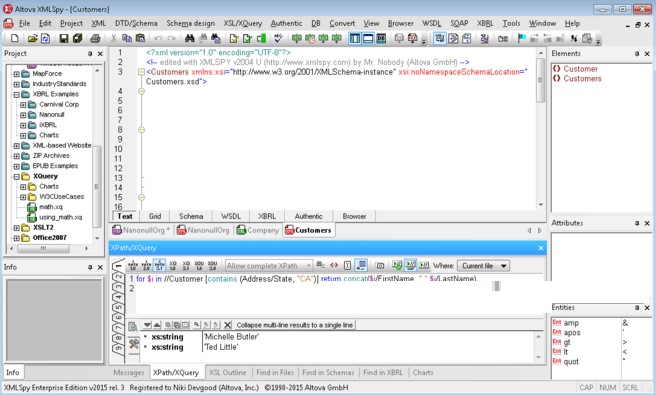
Task: Click the Find in Files binoculars icon
Action: click(216, 38)
